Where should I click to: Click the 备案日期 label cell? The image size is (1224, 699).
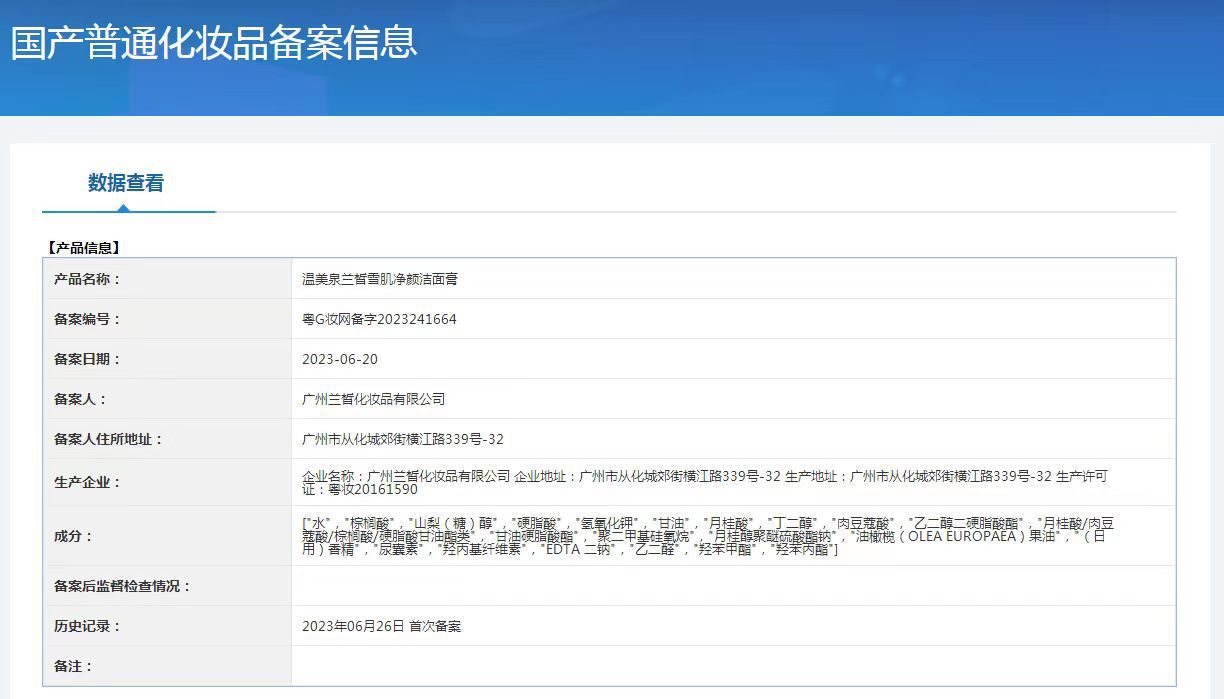167,359
